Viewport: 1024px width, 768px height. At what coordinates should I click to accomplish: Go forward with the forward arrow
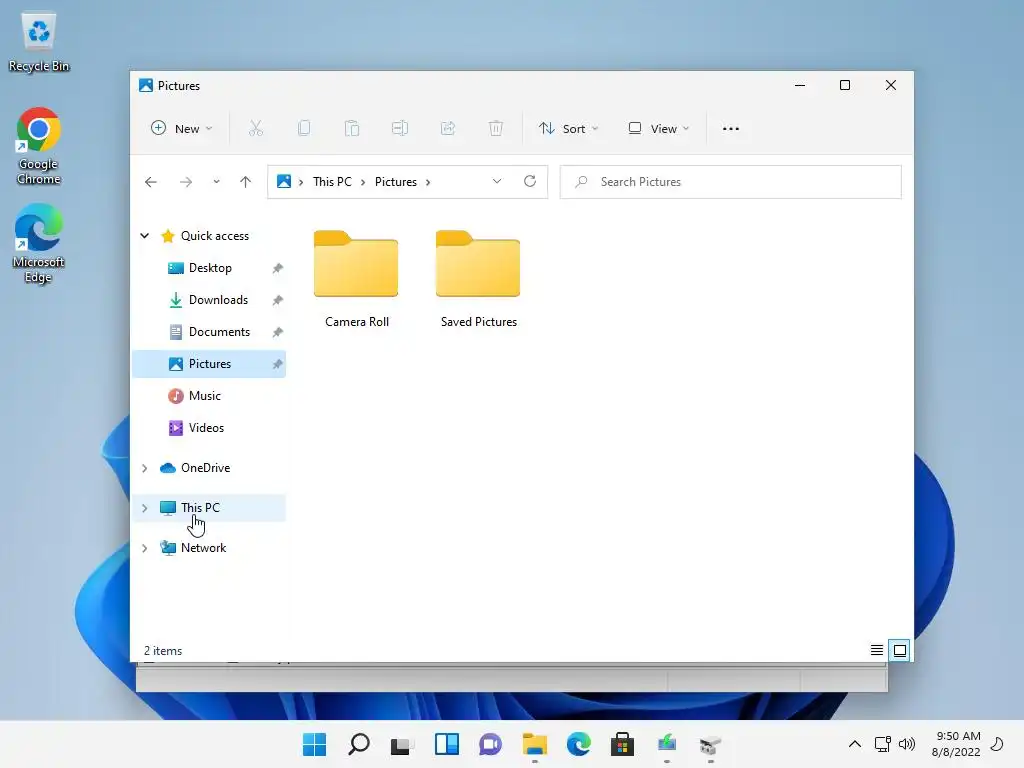point(186,182)
